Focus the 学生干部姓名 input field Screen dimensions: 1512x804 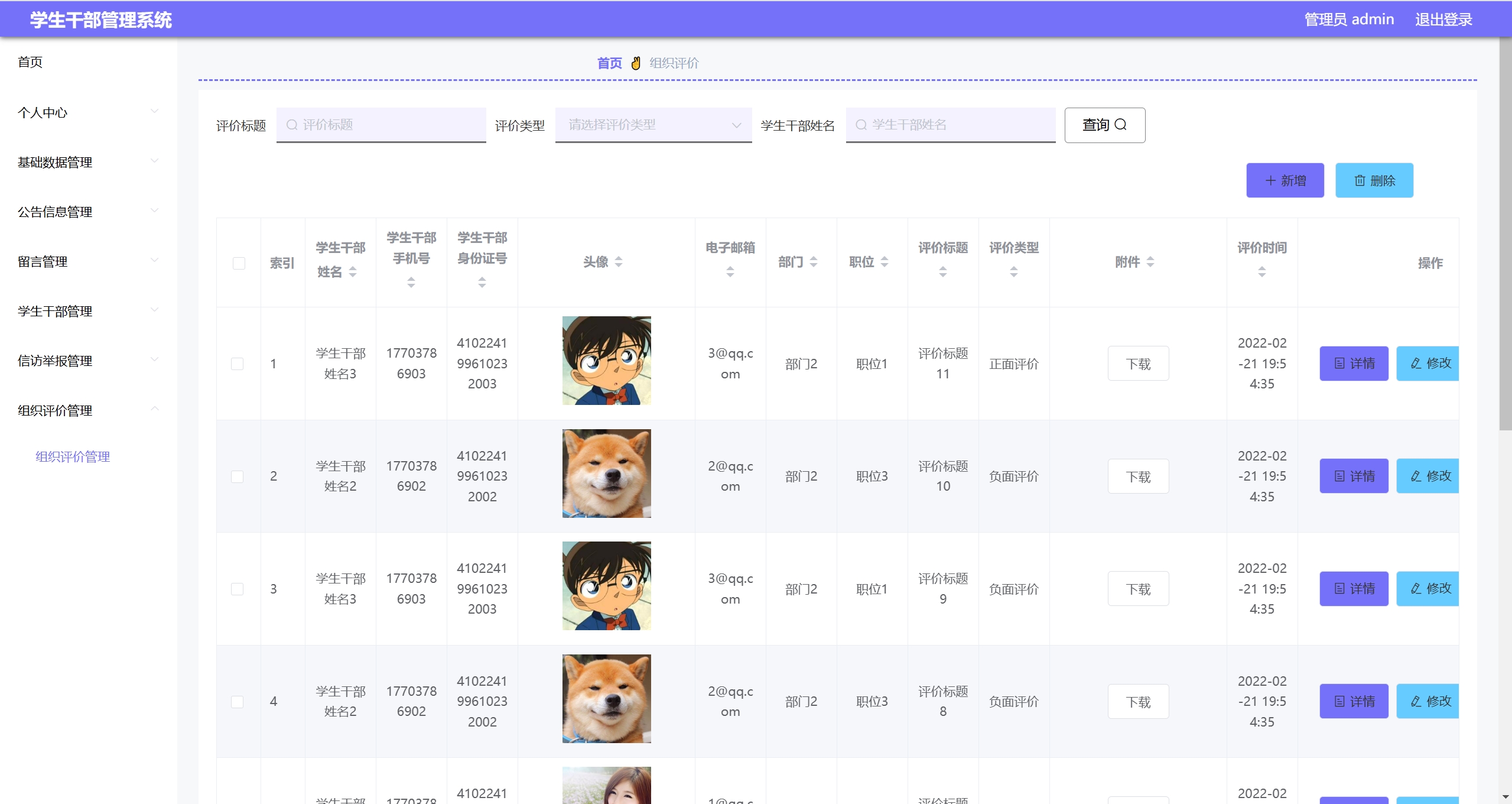pyautogui.click(x=951, y=125)
